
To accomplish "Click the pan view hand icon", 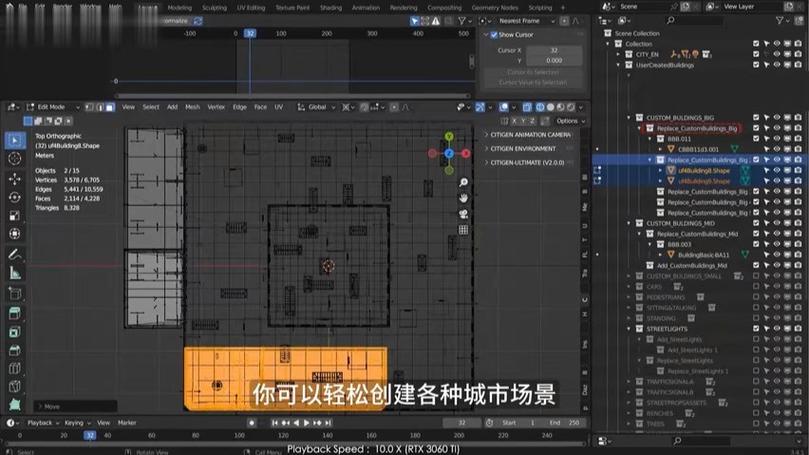I will pos(463,198).
